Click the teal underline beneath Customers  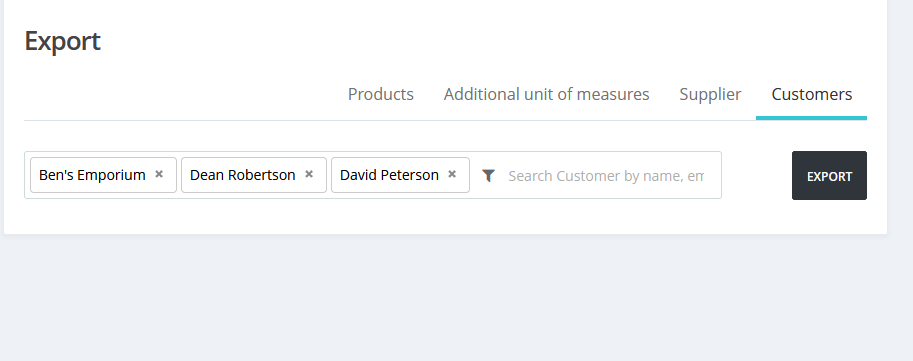click(811, 118)
